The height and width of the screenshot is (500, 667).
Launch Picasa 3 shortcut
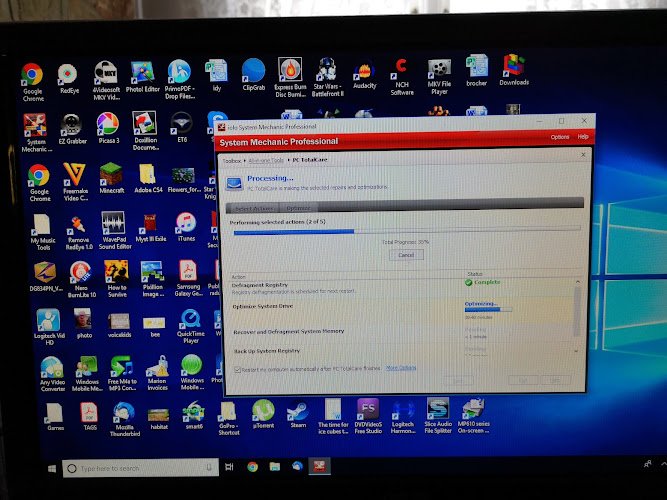point(108,128)
